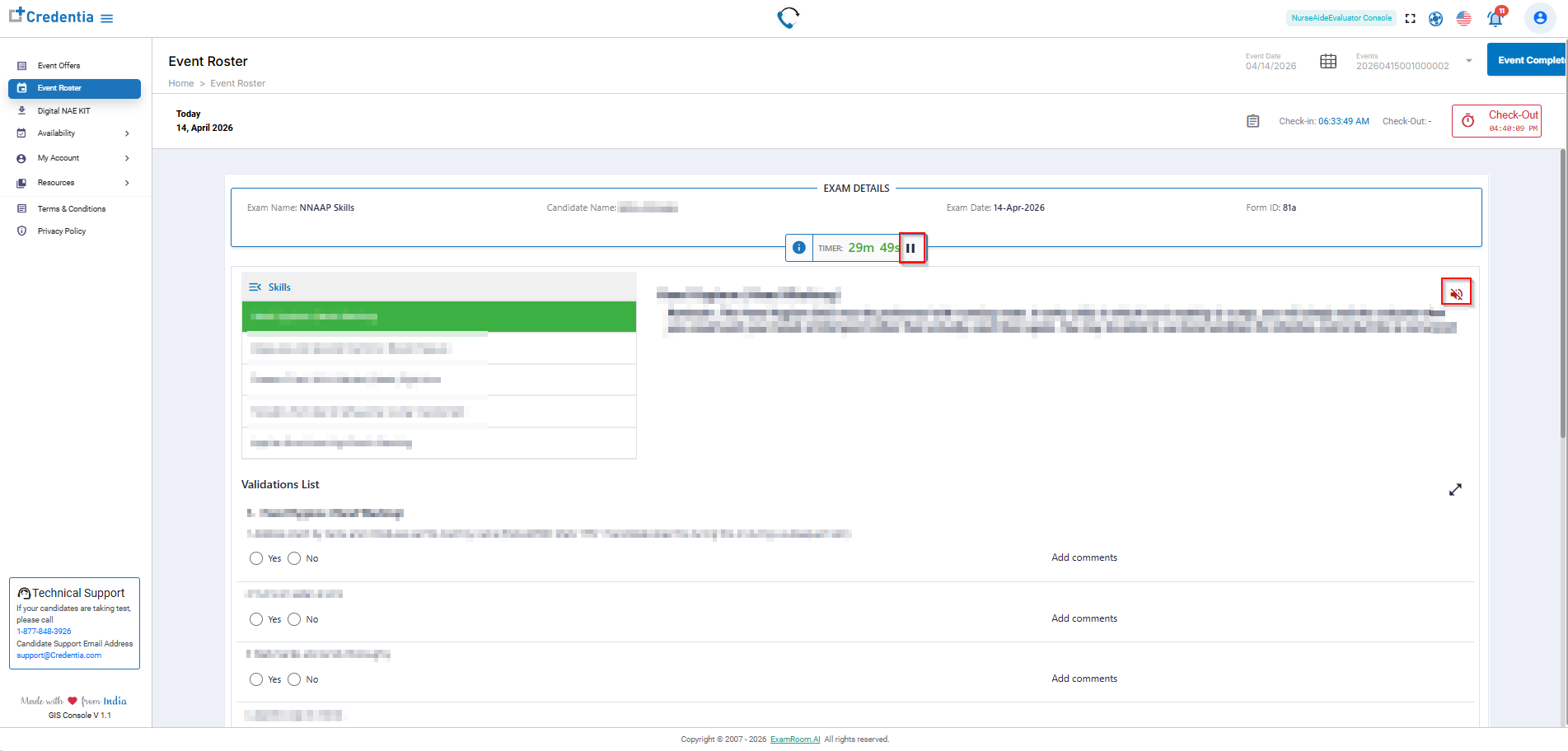Viewport: 1568px width, 751px height.
Task: Select No for the third validation
Action: coord(294,679)
